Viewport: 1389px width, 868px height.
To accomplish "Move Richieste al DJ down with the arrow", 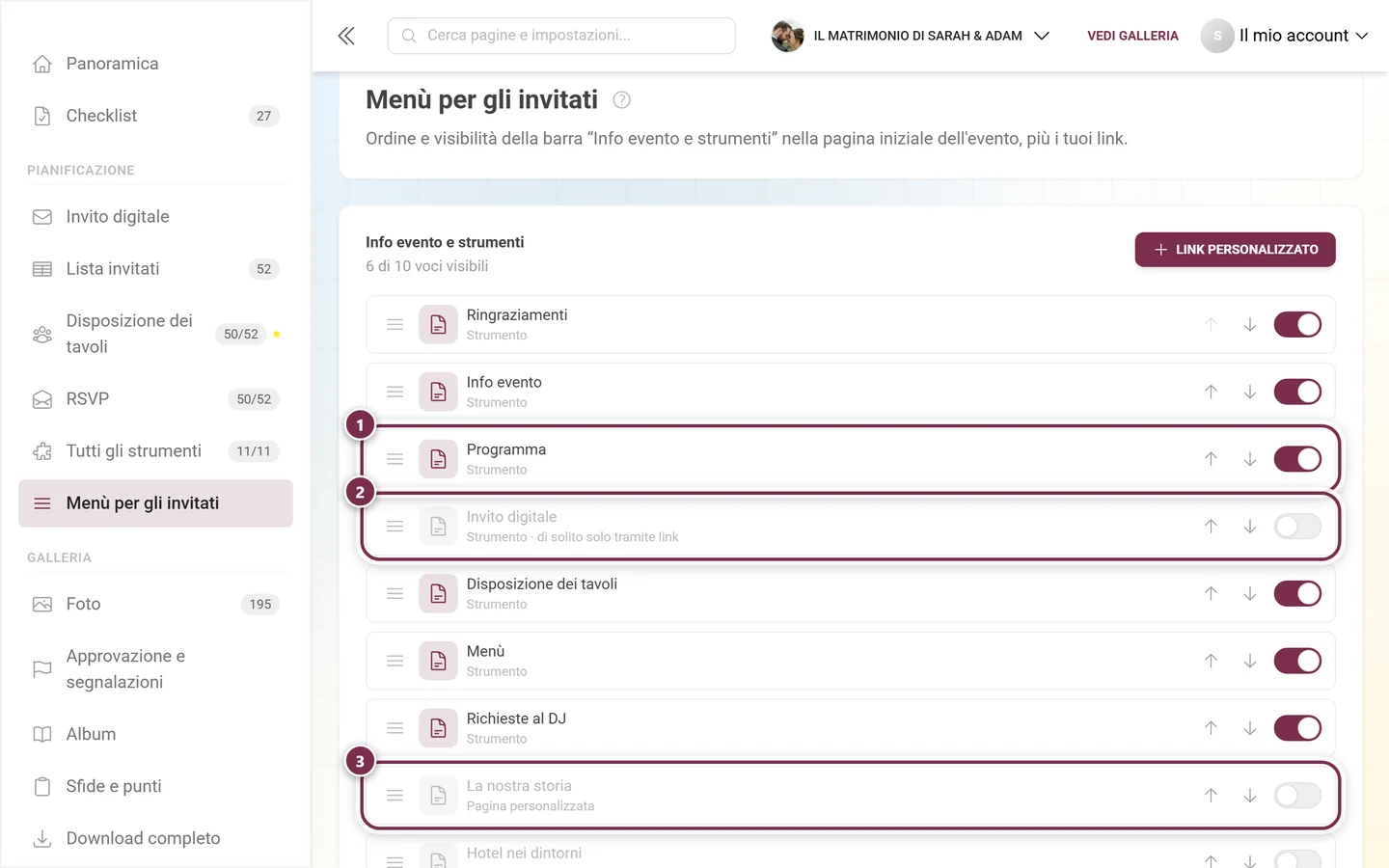I will 1250,728.
